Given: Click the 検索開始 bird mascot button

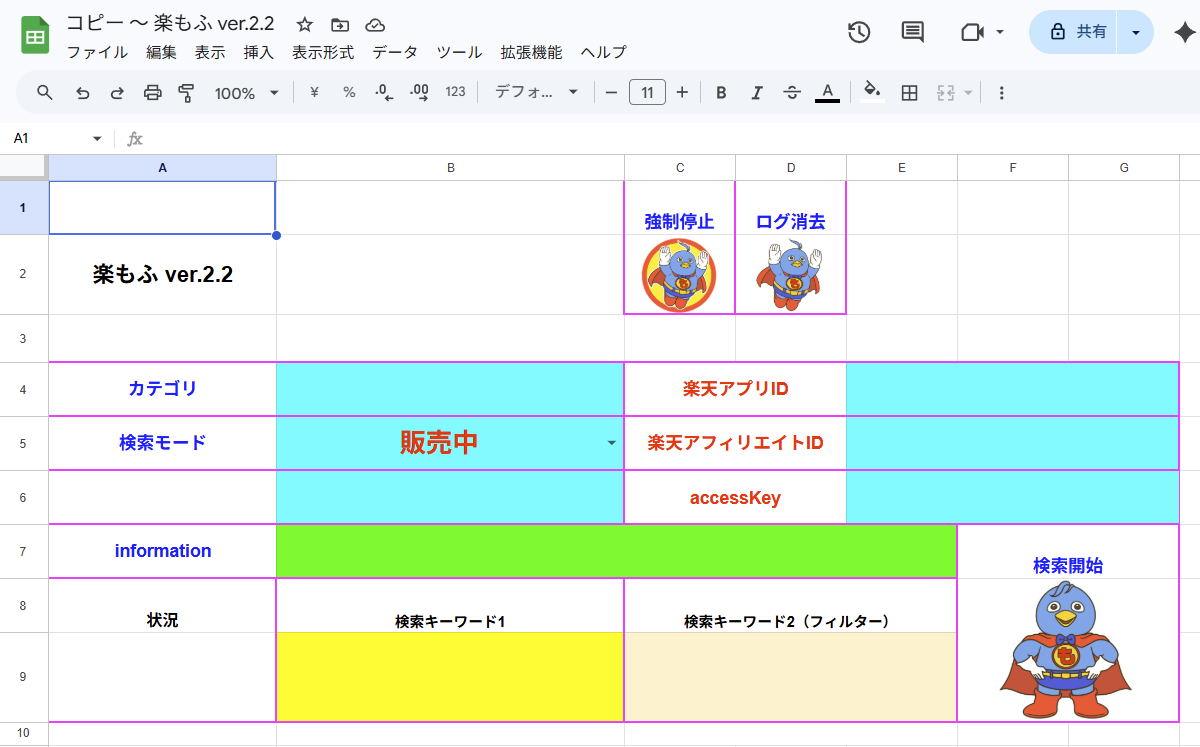Looking at the screenshot, I should pos(1065,650).
